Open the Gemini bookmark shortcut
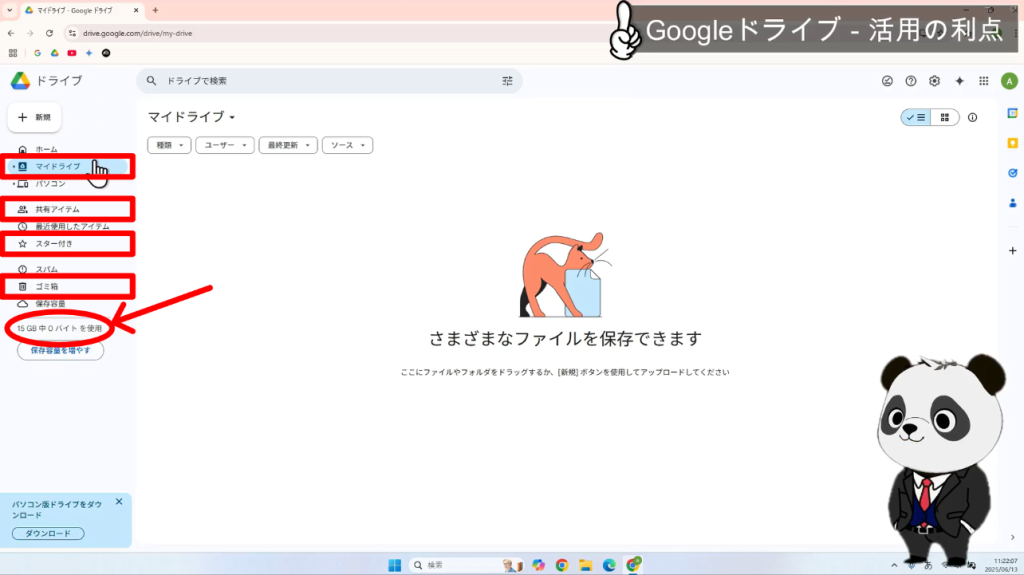1024x575 pixels. [89, 53]
